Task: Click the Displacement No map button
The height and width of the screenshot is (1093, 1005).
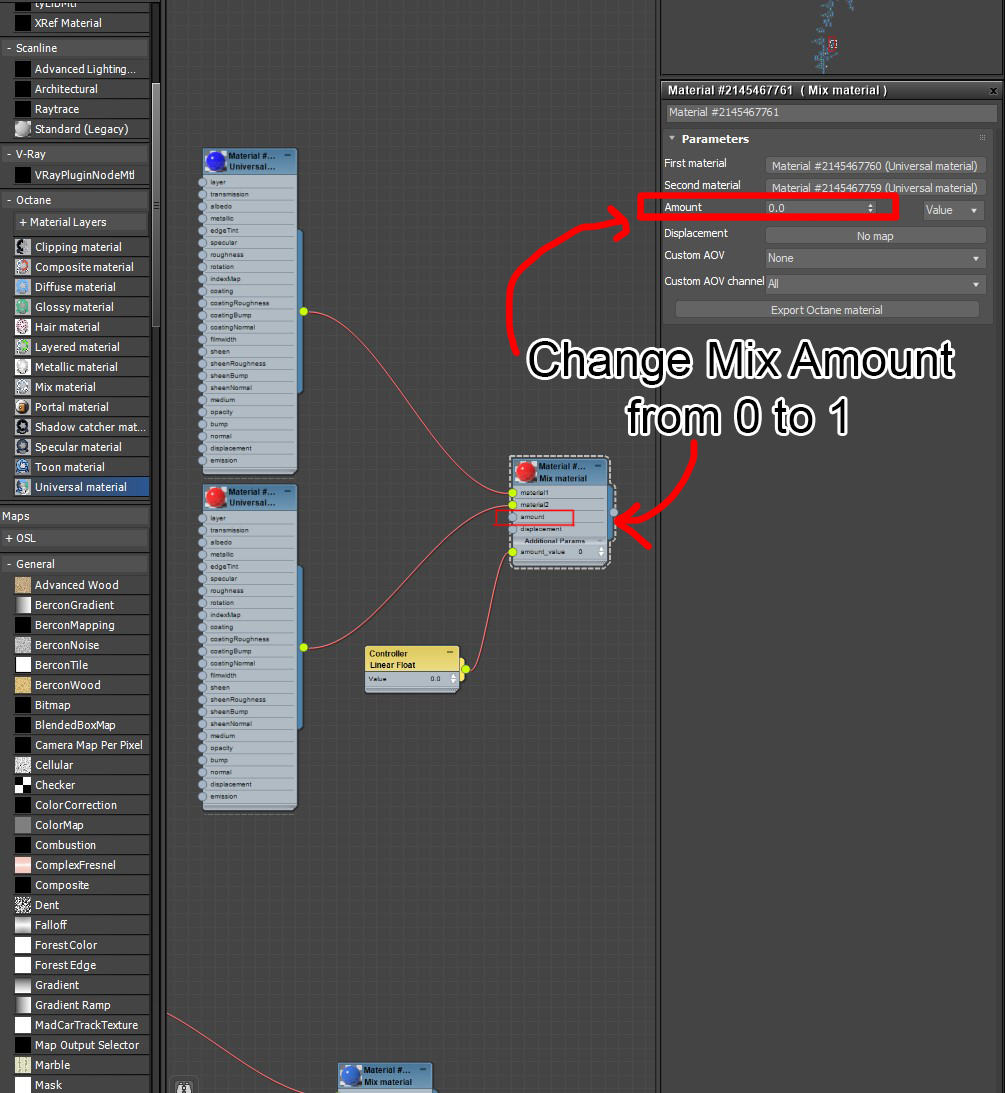Action: click(x=875, y=236)
